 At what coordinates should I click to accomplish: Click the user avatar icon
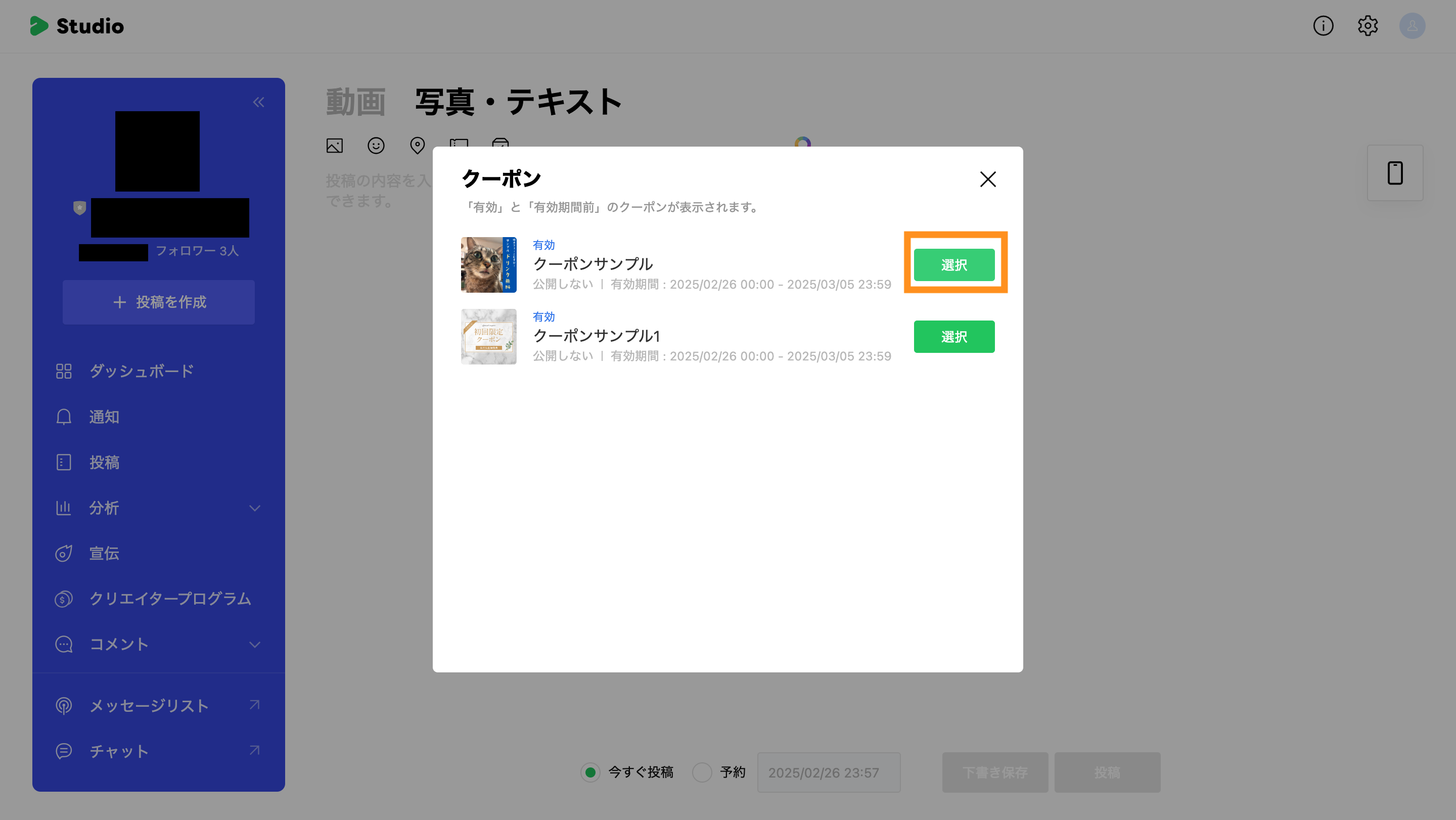coord(1412,26)
